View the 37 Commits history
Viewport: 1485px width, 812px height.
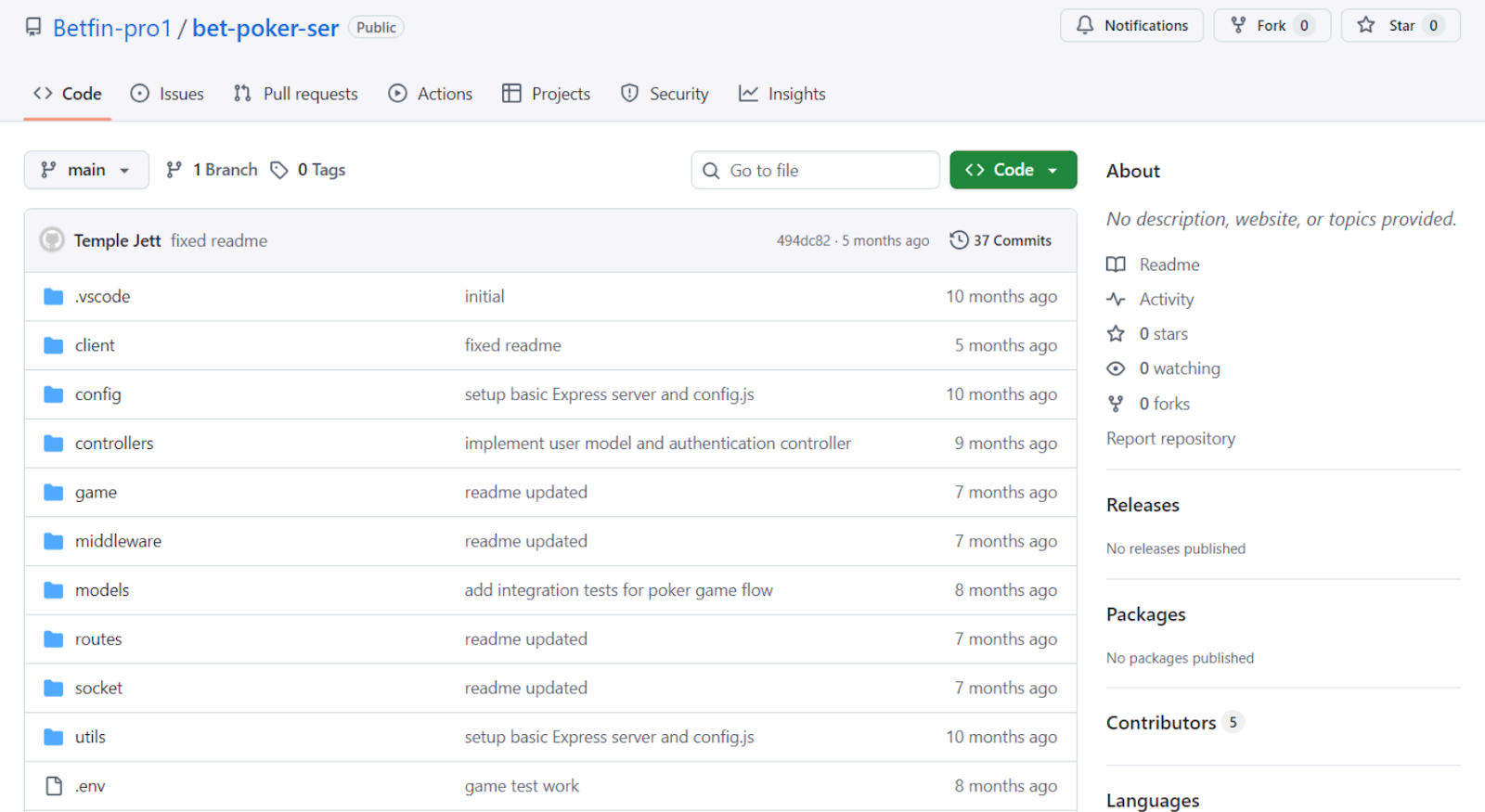[1001, 240]
